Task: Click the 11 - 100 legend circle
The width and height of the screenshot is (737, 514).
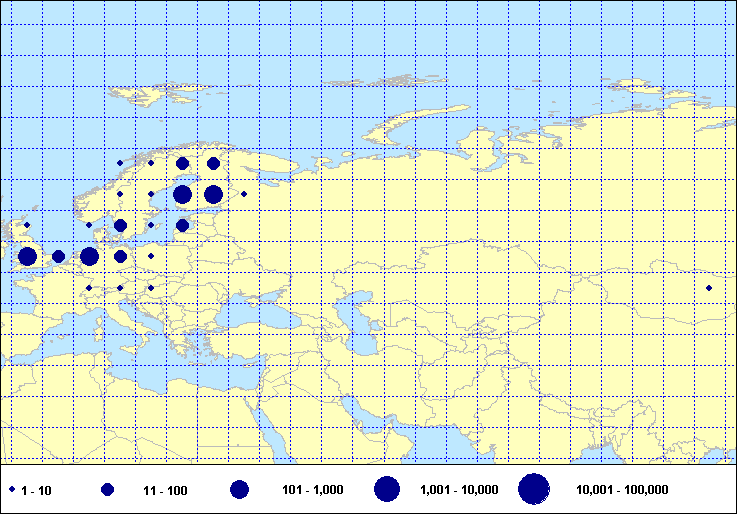Action: pyautogui.click(x=107, y=490)
